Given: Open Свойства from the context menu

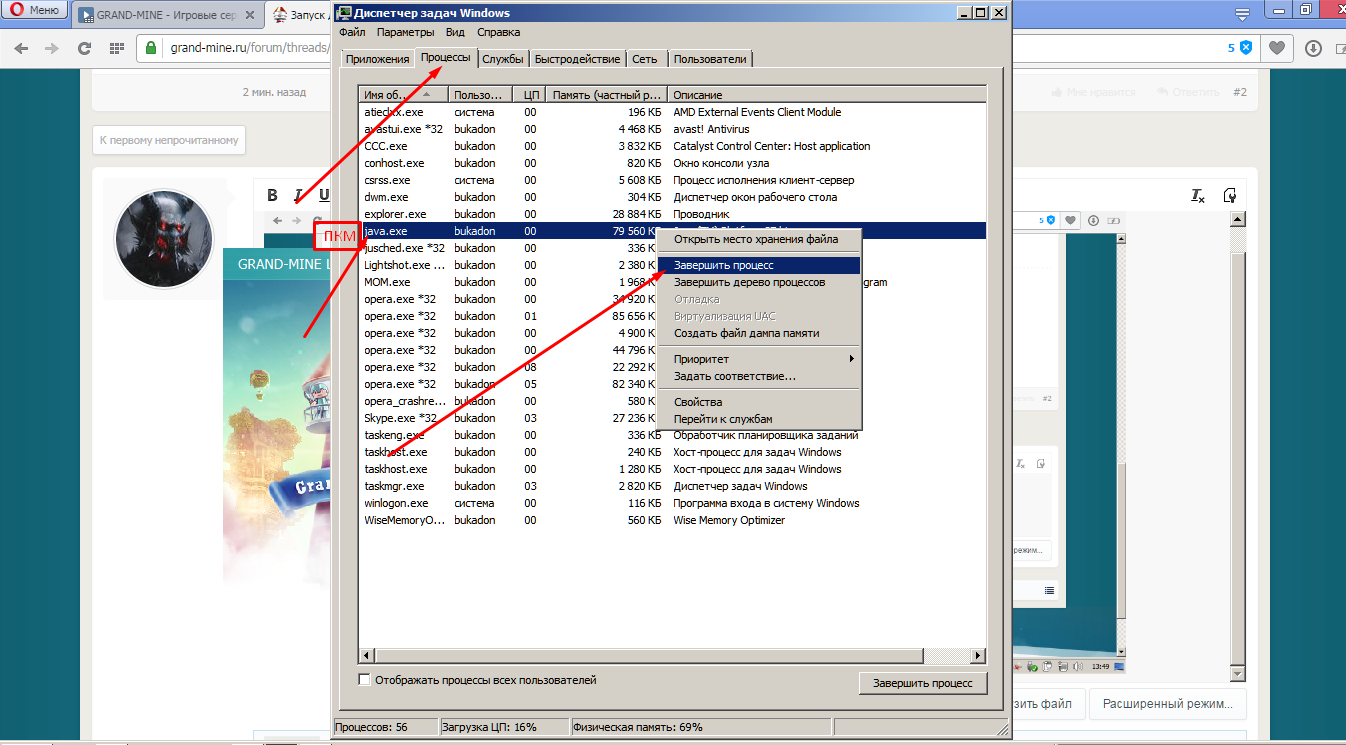Looking at the screenshot, I should tap(760, 402).
